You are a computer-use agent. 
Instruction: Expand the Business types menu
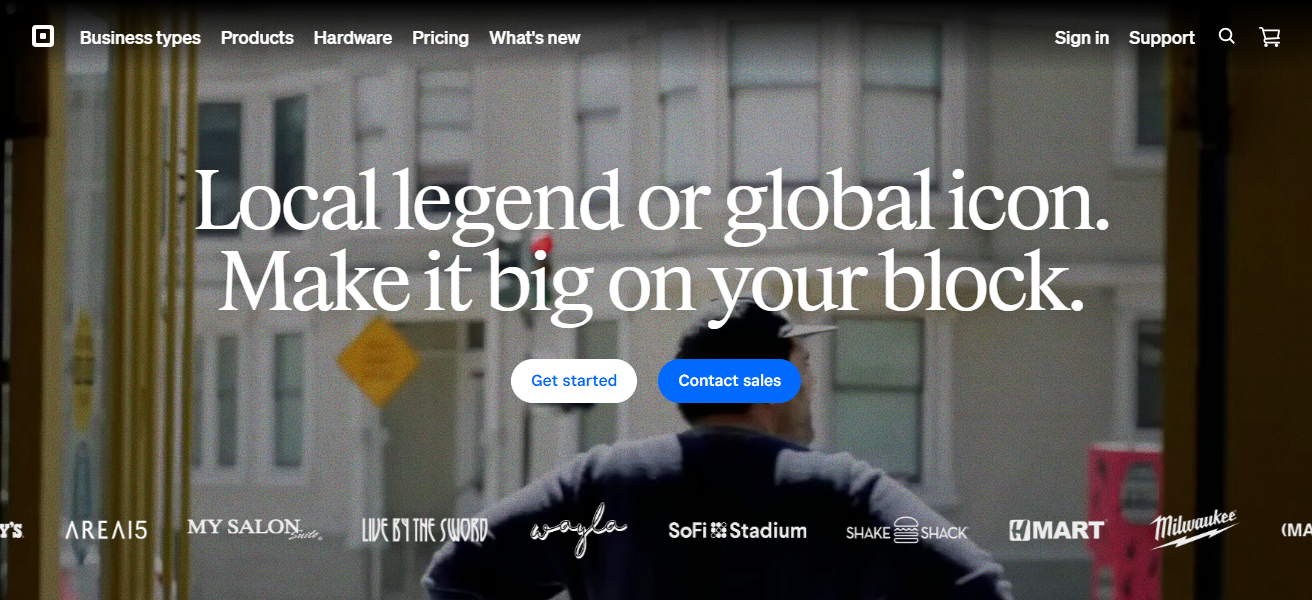140,38
